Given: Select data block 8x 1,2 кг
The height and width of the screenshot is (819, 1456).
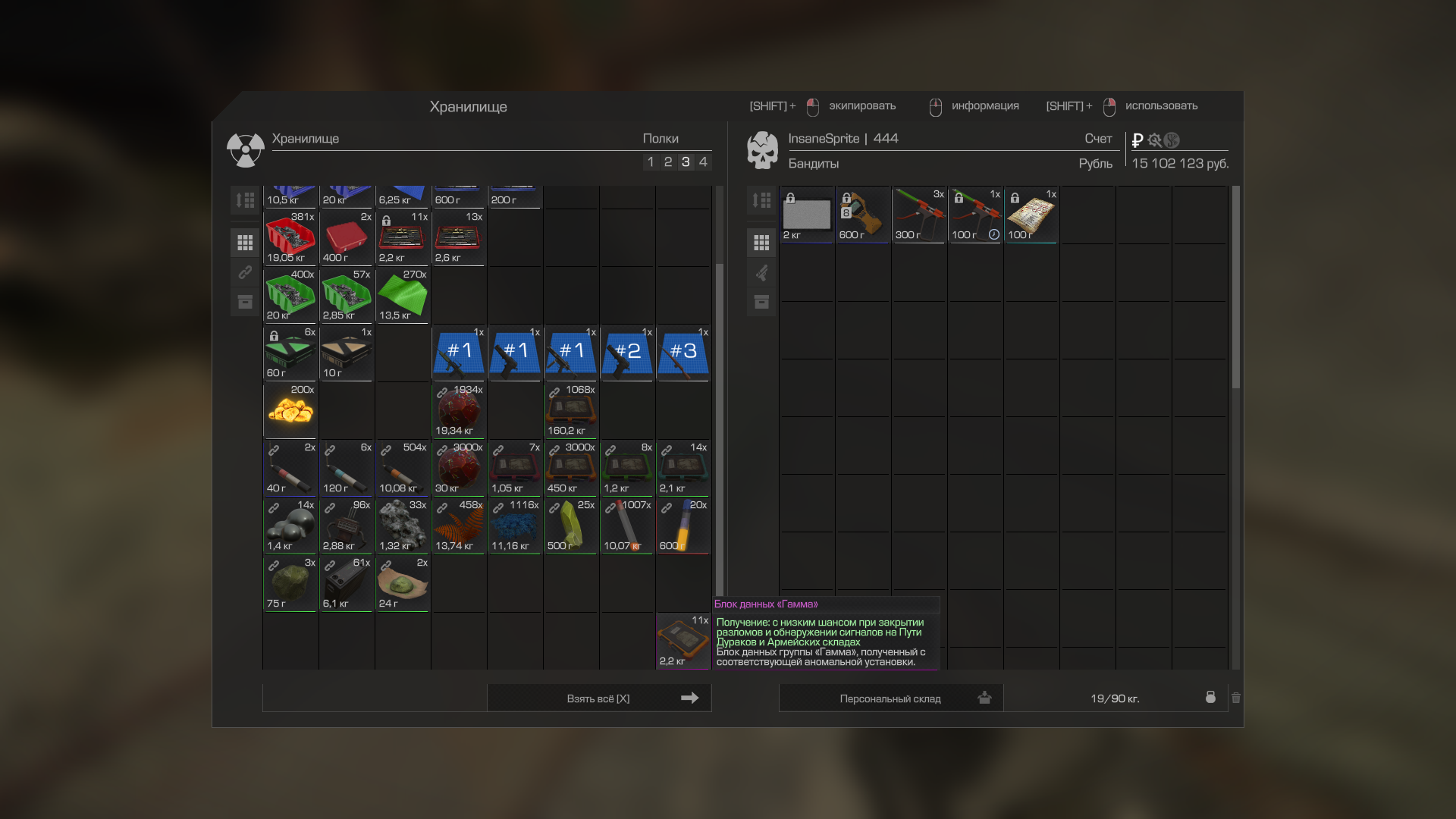Looking at the screenshot, I should point(627,468).
